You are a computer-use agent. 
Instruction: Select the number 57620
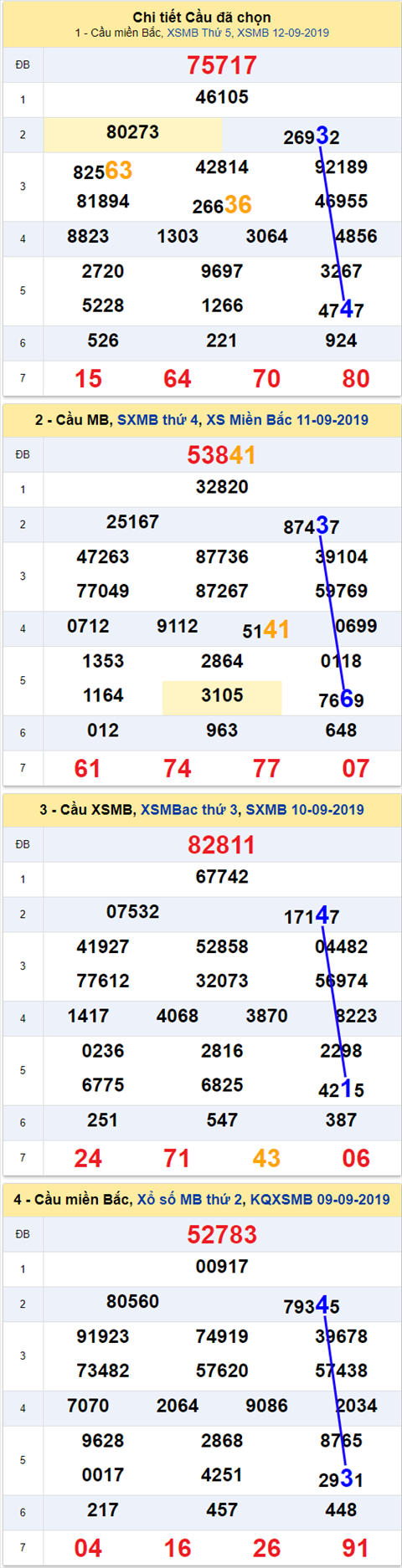222,1371
